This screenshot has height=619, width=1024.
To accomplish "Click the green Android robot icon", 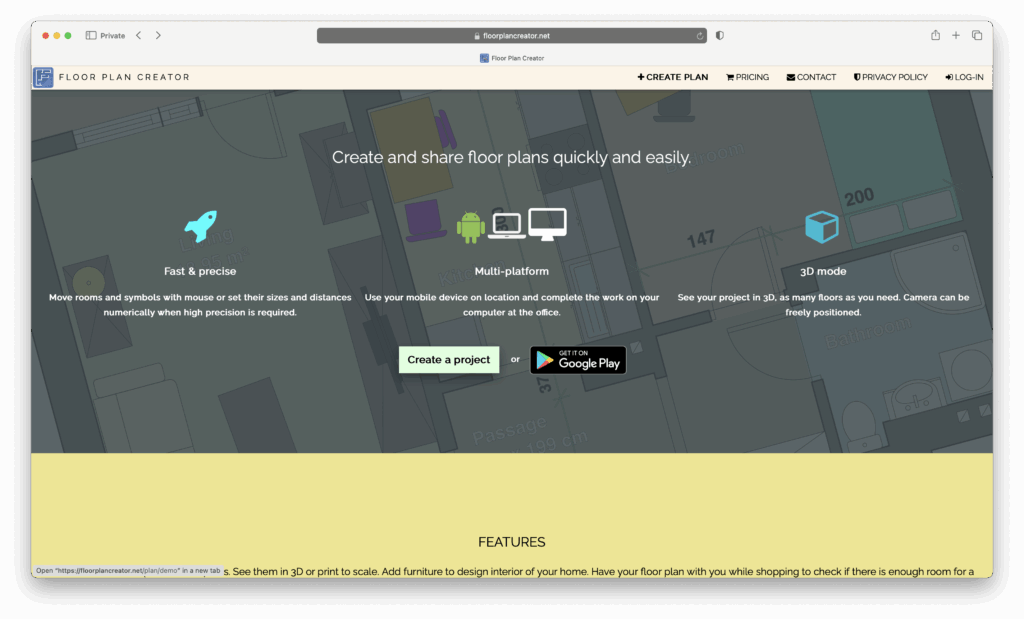I will pos(470,227).
